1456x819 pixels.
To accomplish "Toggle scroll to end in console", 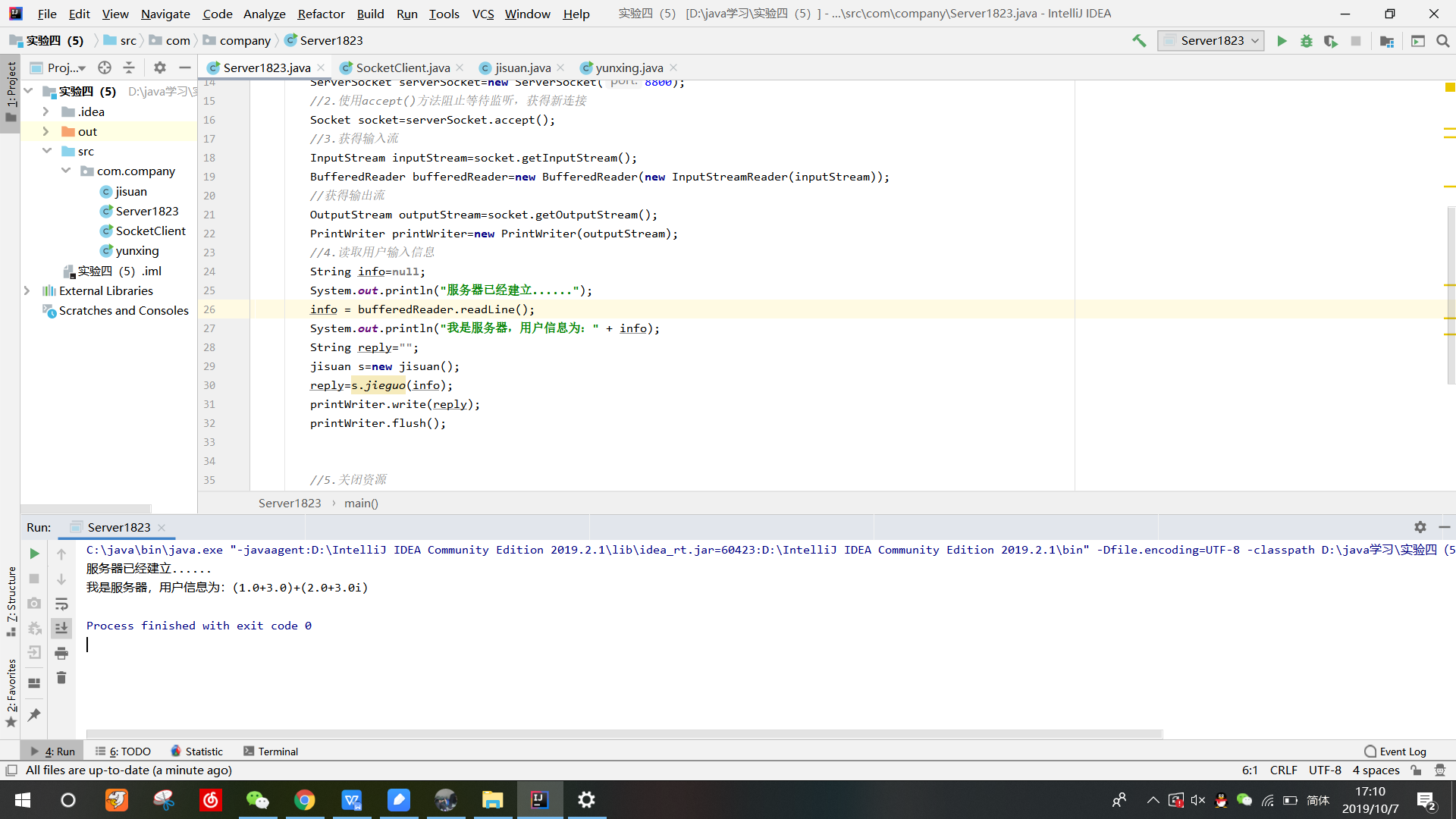I will coord(61,628).
